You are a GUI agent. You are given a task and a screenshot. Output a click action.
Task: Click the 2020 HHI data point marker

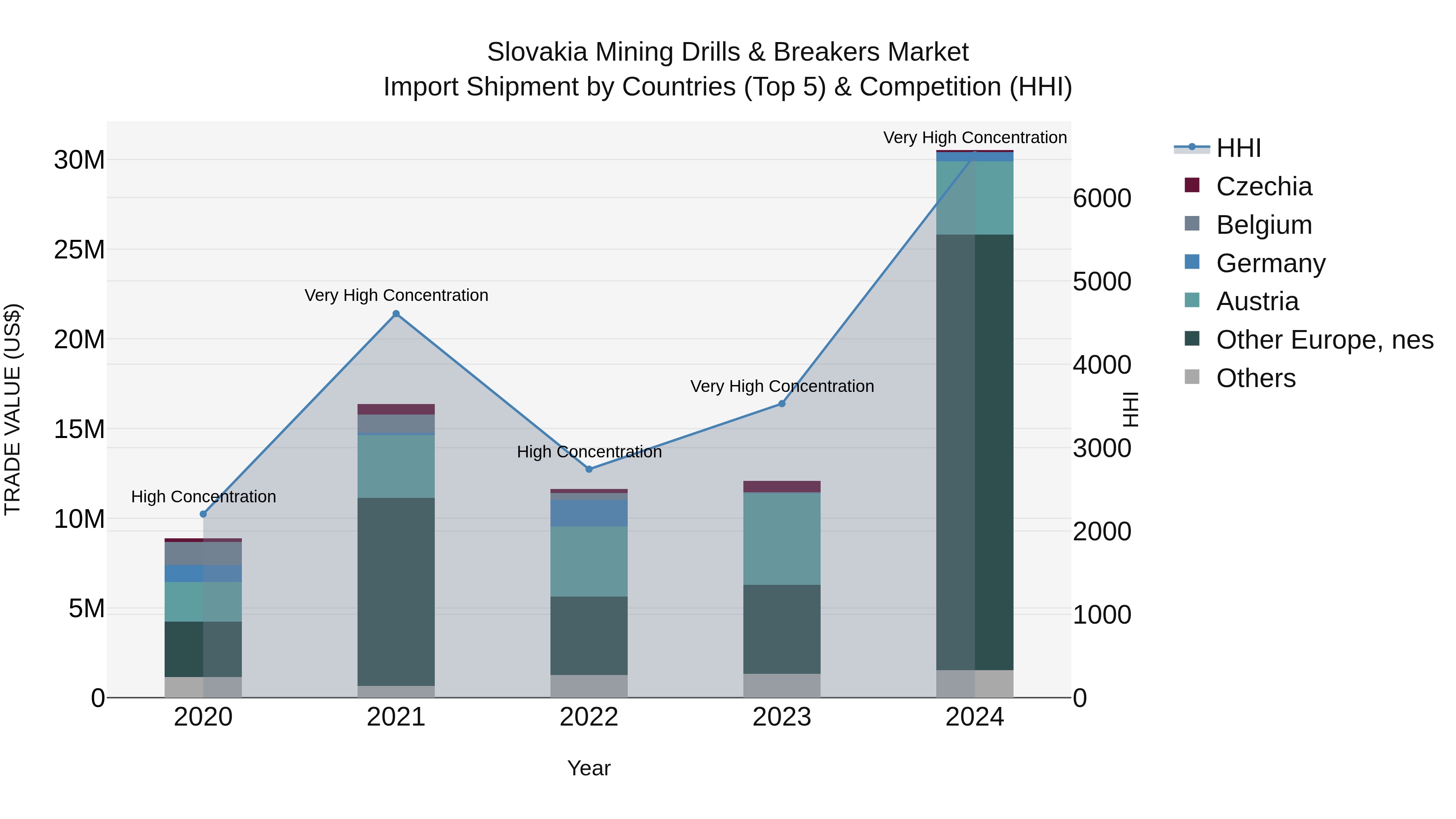tap(203, 514)
